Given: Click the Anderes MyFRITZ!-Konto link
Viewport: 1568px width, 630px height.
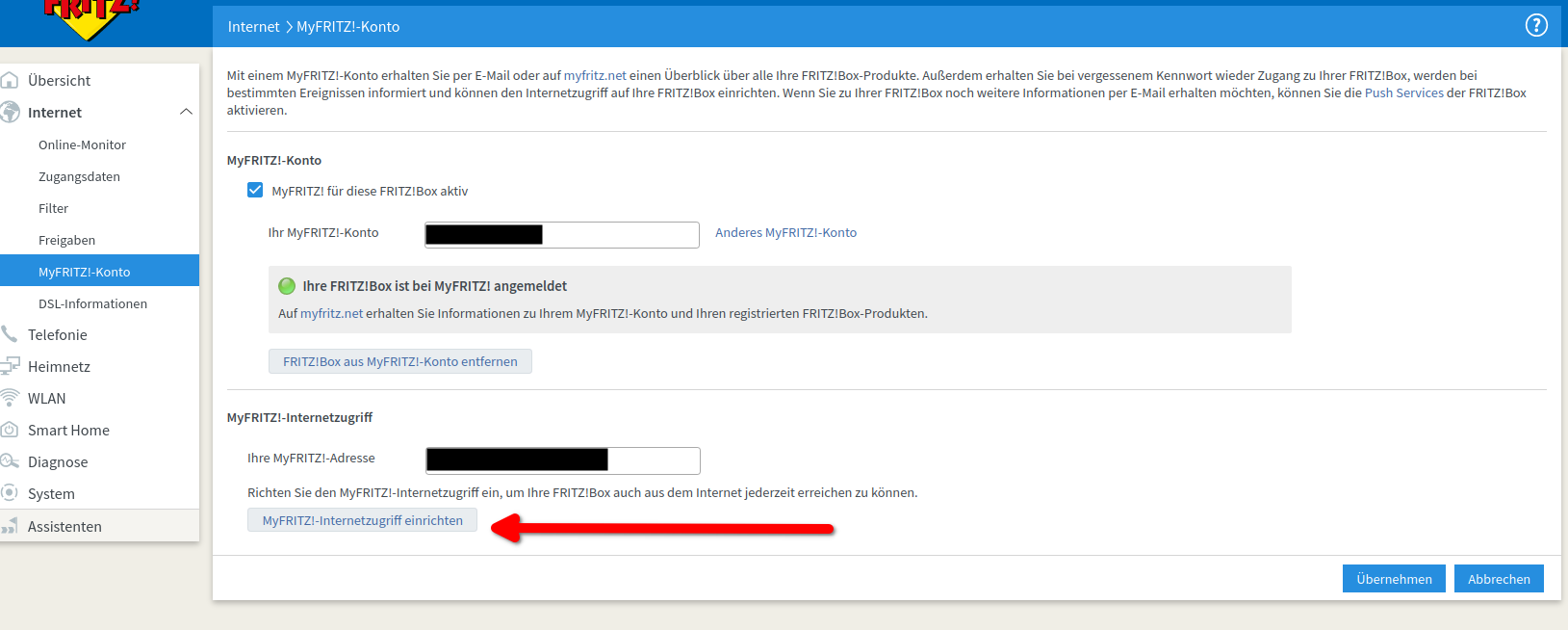Looking at the screenshot, I should tap(785, 232).
